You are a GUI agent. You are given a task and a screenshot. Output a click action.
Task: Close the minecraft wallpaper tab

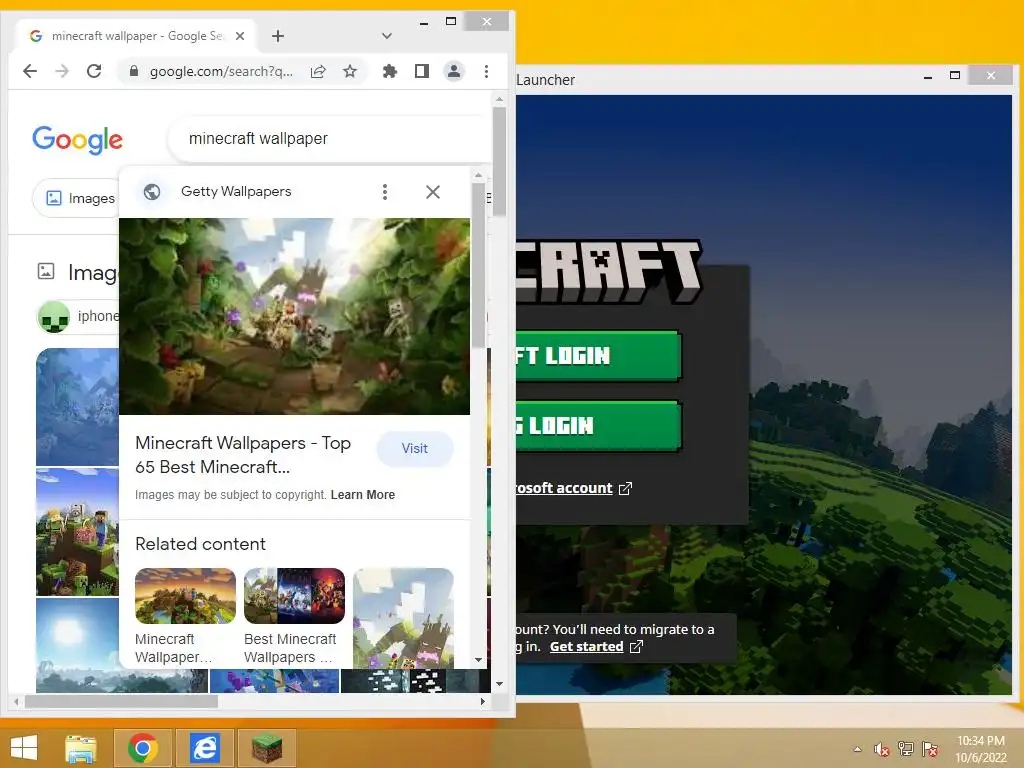coord(240,36)
